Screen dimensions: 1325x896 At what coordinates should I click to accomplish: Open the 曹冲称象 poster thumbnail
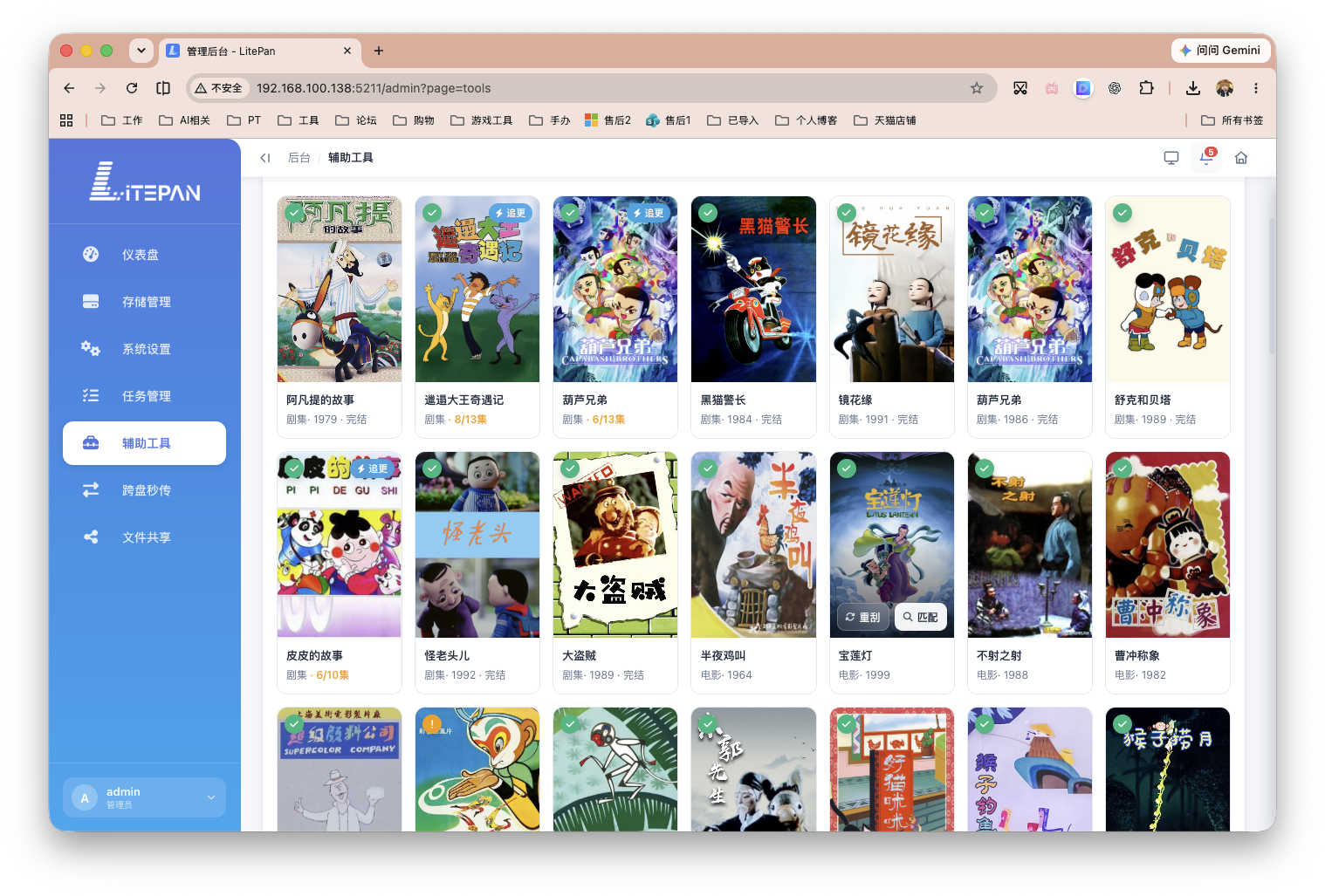[1168, 544]
